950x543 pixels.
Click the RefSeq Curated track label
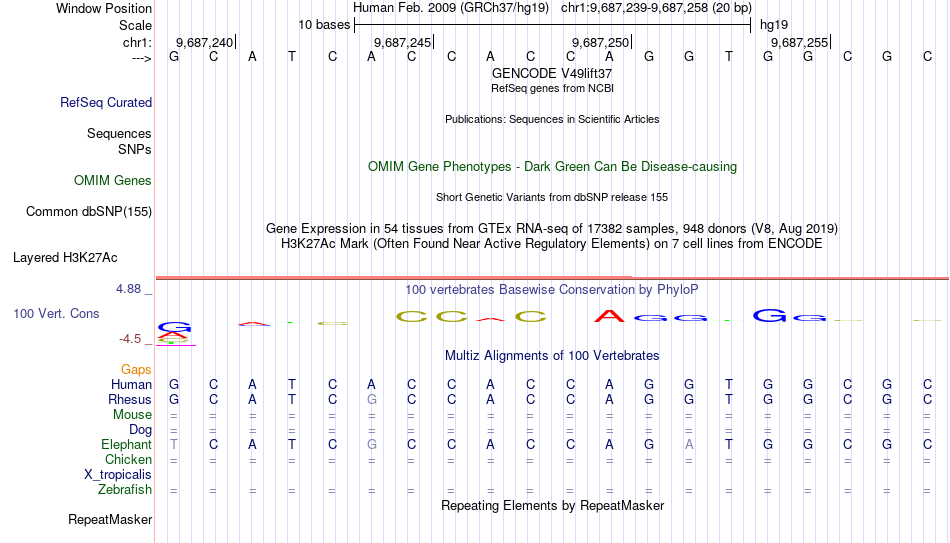(106, 102)
